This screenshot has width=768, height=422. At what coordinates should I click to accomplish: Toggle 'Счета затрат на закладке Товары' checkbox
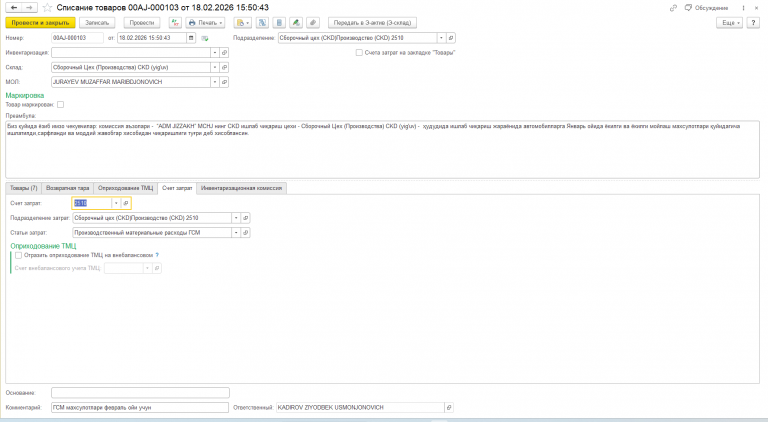[359, 52]
